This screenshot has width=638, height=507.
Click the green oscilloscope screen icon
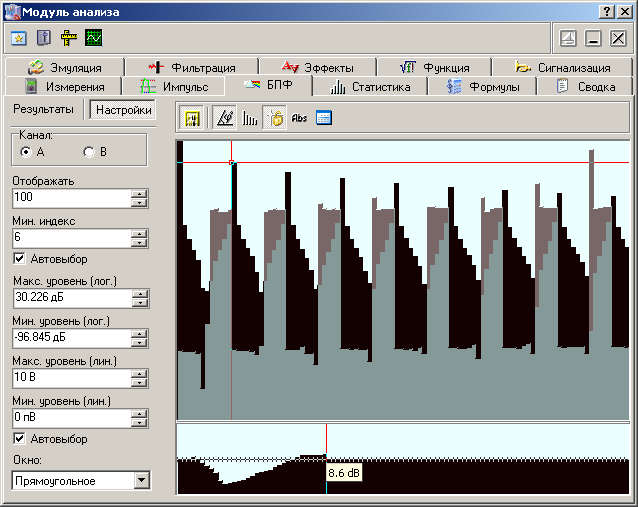click(x=94, y=38)
